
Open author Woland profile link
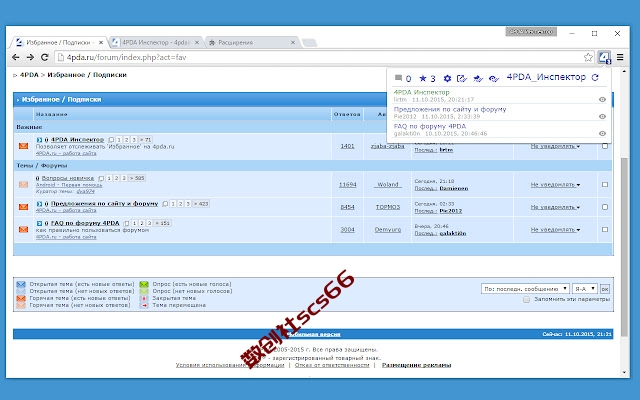[x=388, y=184]
